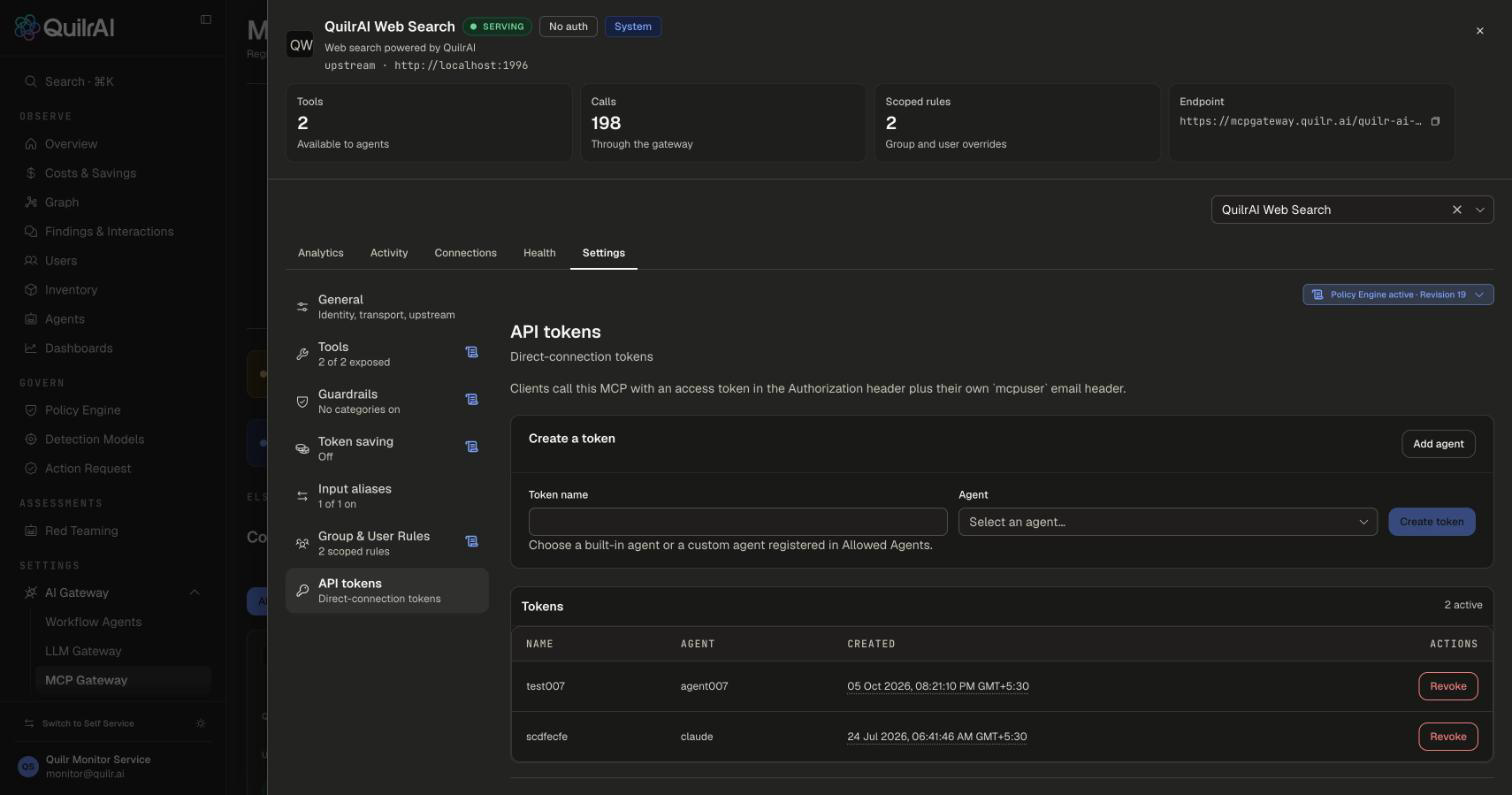Open Group & User Rules section

coord(387,543)
